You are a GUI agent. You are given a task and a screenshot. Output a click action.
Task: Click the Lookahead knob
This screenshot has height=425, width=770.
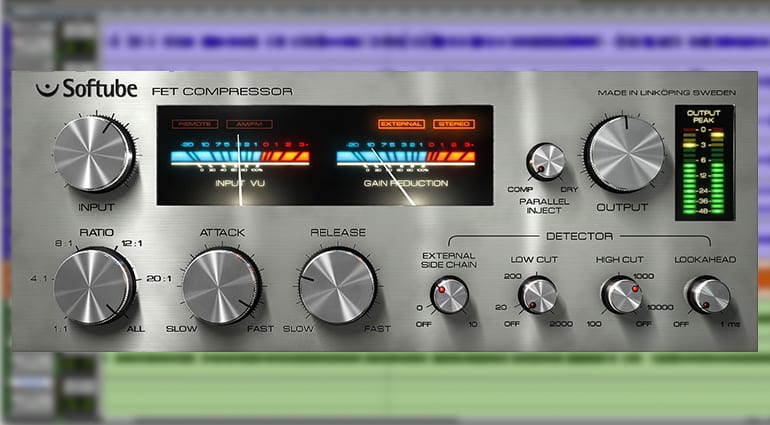tap(708, 295)
